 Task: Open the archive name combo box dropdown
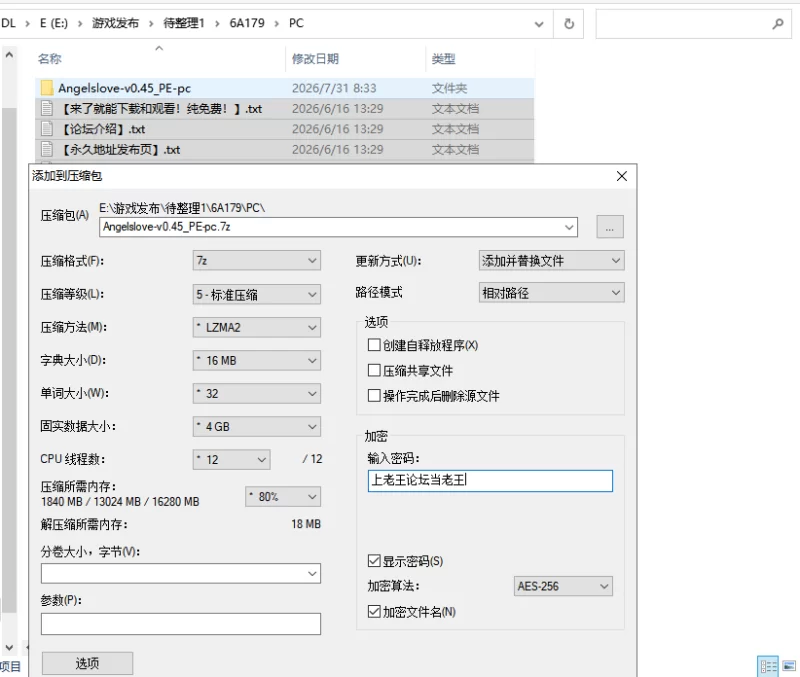569,227
